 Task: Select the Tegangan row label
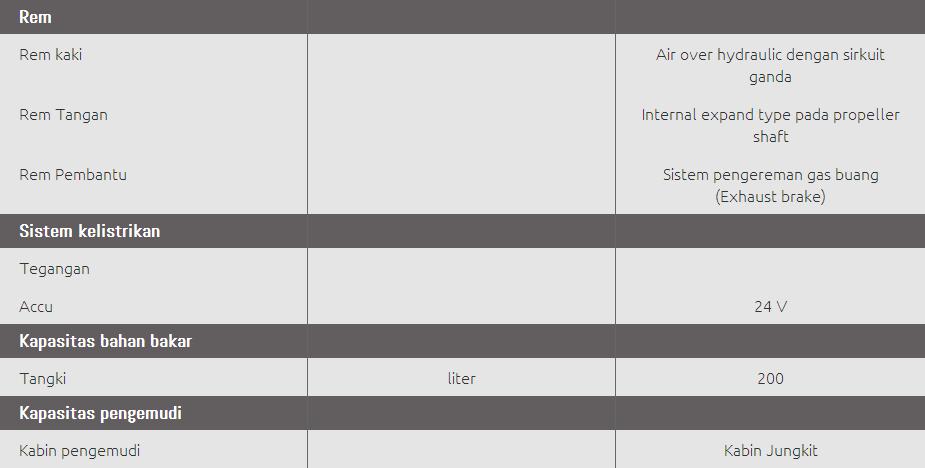tap(54, 269)
